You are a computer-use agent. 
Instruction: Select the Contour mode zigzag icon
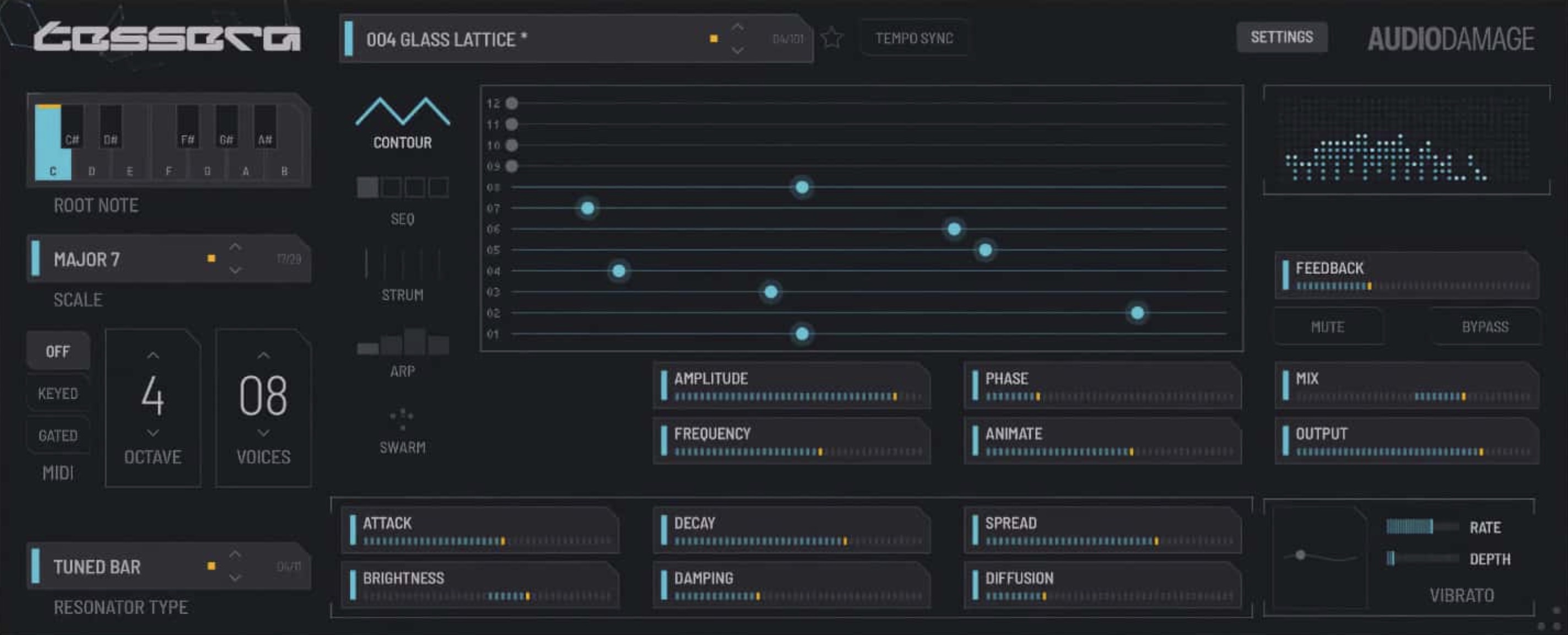pyautogui.click(x=402, y=111)
